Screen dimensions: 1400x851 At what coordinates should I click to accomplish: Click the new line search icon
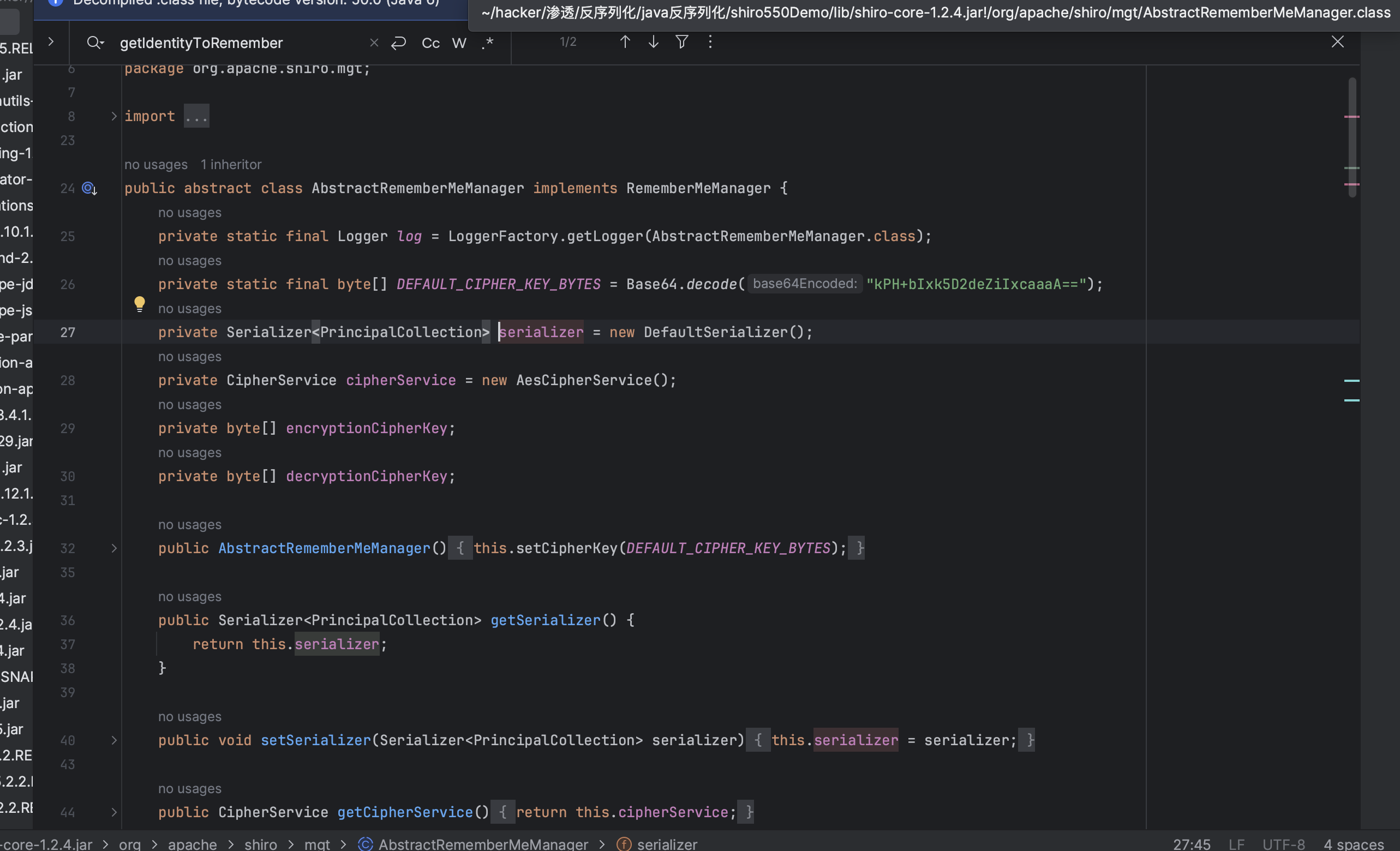pos(399,43)
